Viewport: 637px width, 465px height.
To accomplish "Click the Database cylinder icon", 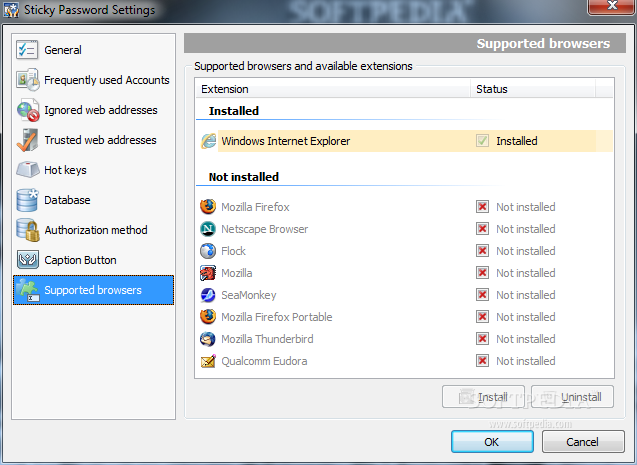I will point(27,200).
